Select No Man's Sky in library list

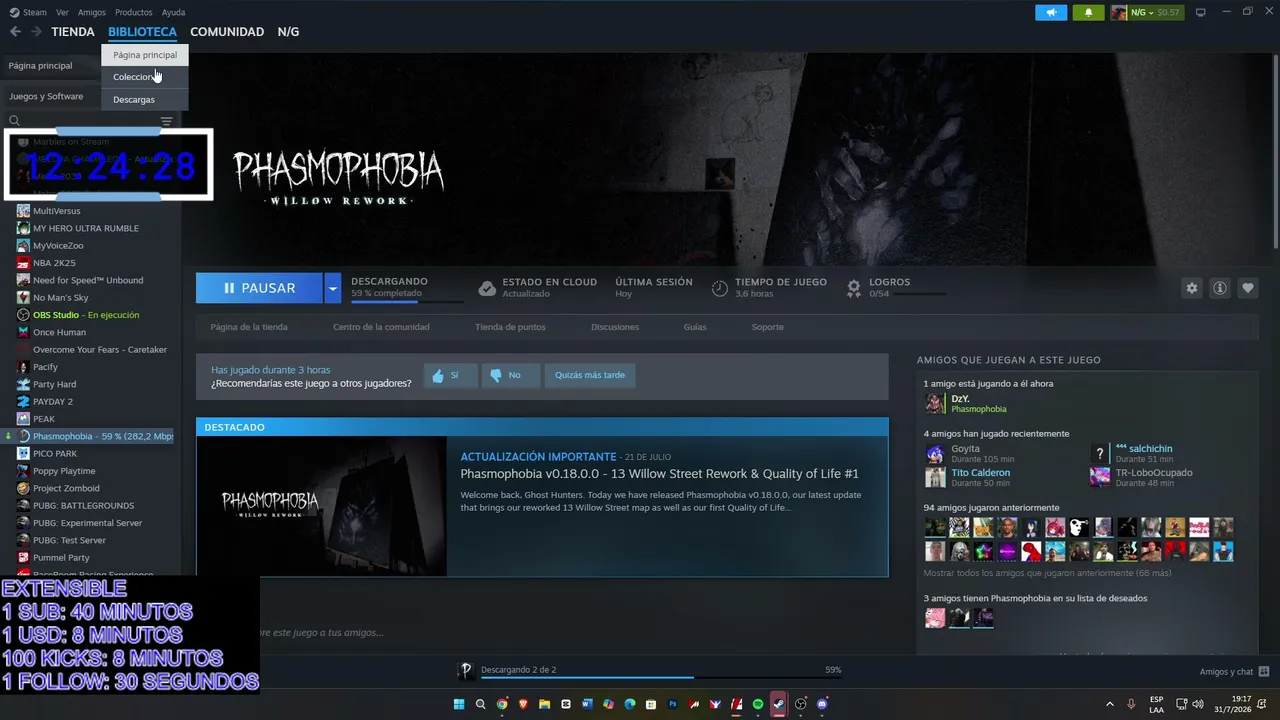point(61,298)
